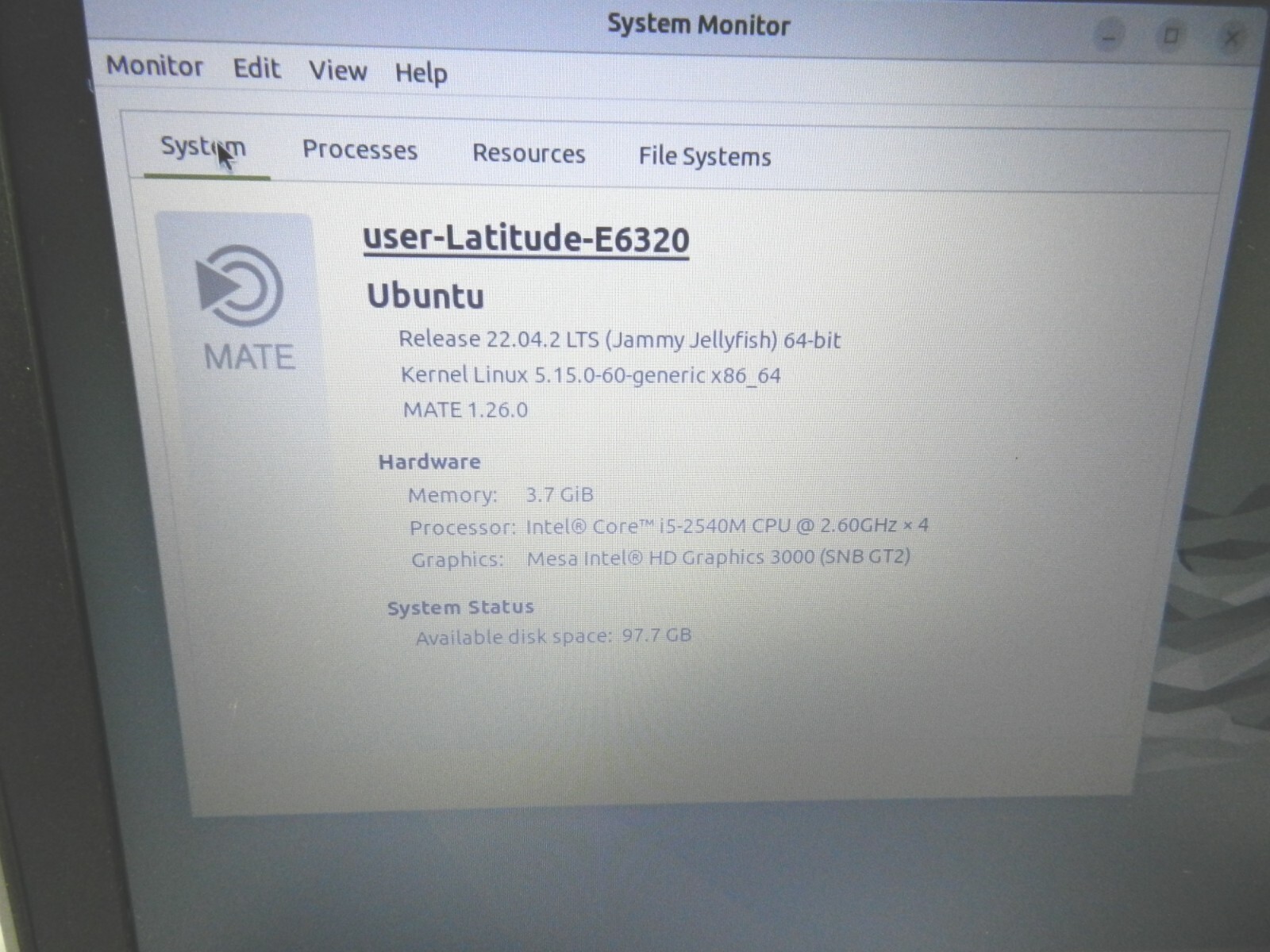Click the System Monitor title bar text
The image size is (1270, 952).
[x=698, y=25]
